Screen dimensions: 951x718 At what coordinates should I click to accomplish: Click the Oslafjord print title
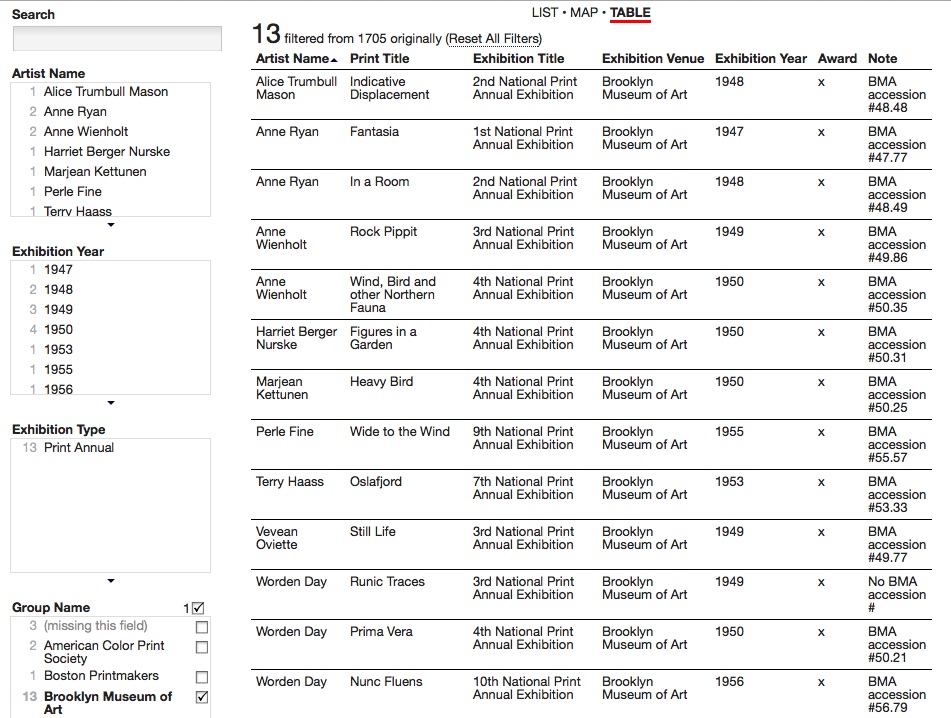coord(375,482)
